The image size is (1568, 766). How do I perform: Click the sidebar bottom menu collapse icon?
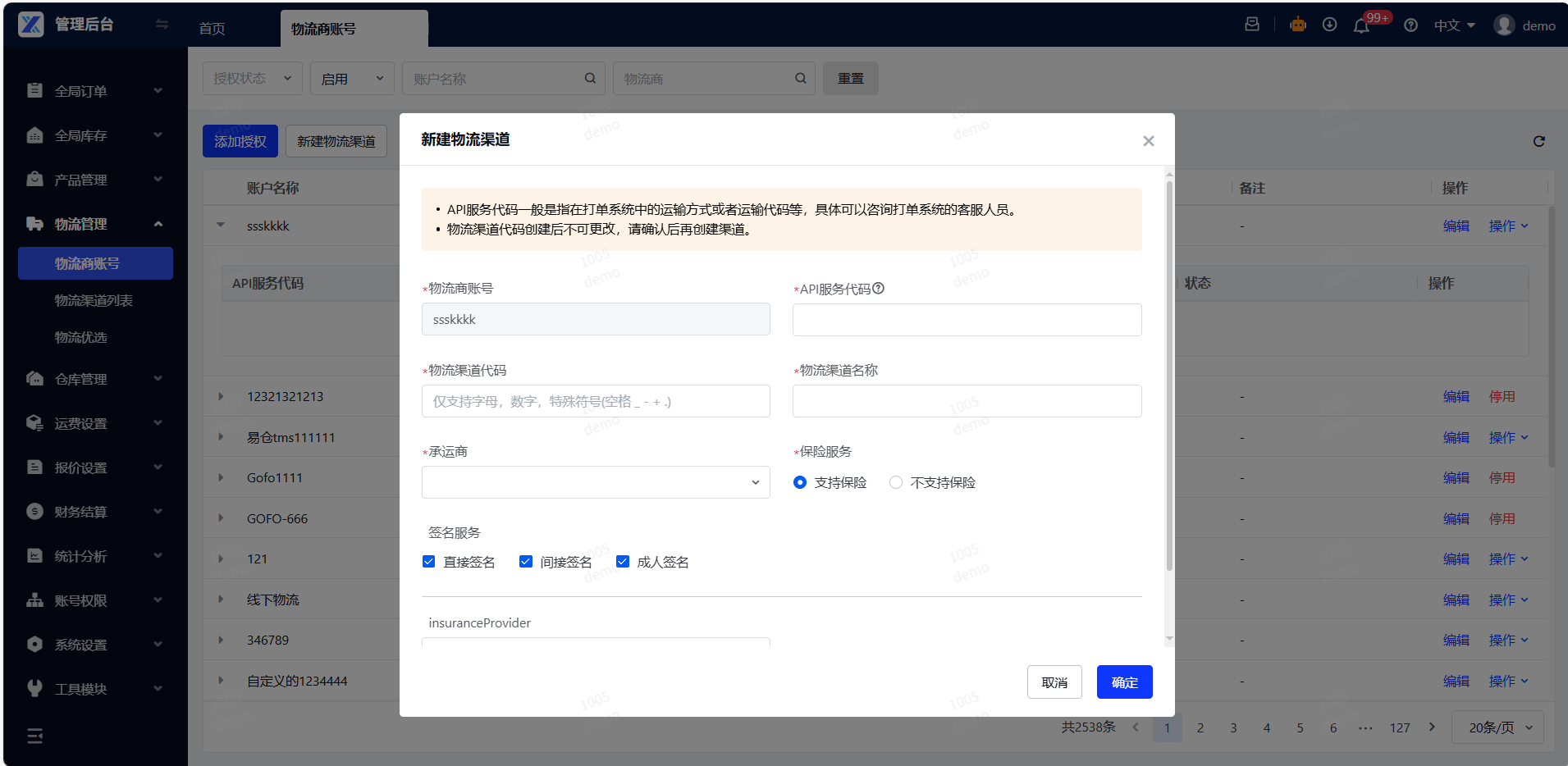click(34, 736)
